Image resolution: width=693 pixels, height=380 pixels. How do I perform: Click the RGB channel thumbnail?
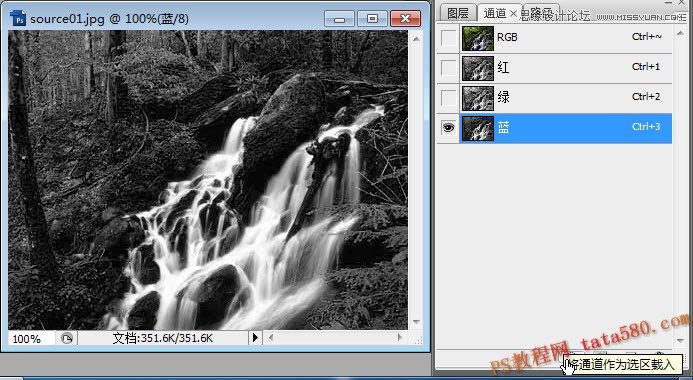point(478,38)
